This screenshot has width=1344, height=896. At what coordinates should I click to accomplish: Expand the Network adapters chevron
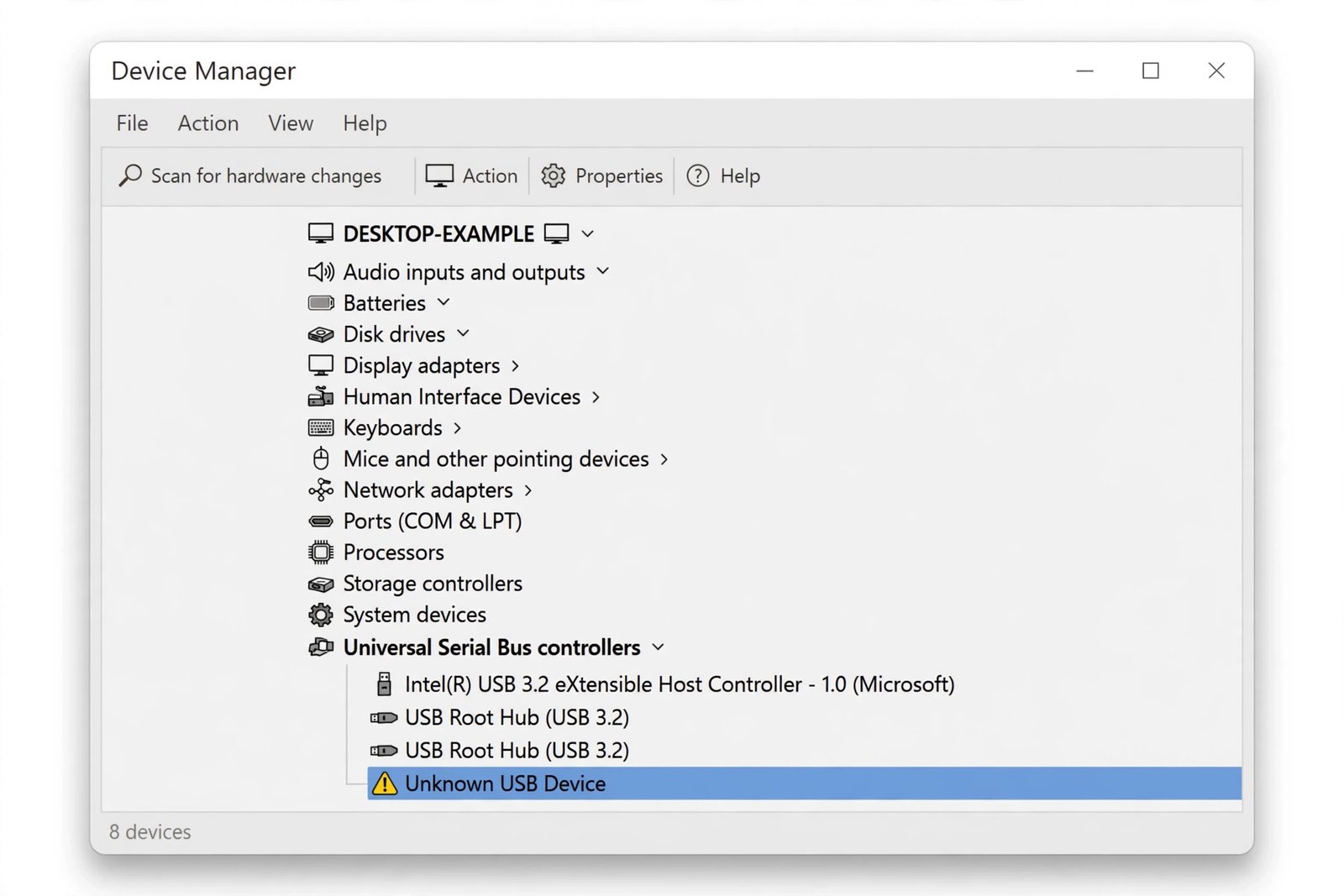tap(528, 490)
